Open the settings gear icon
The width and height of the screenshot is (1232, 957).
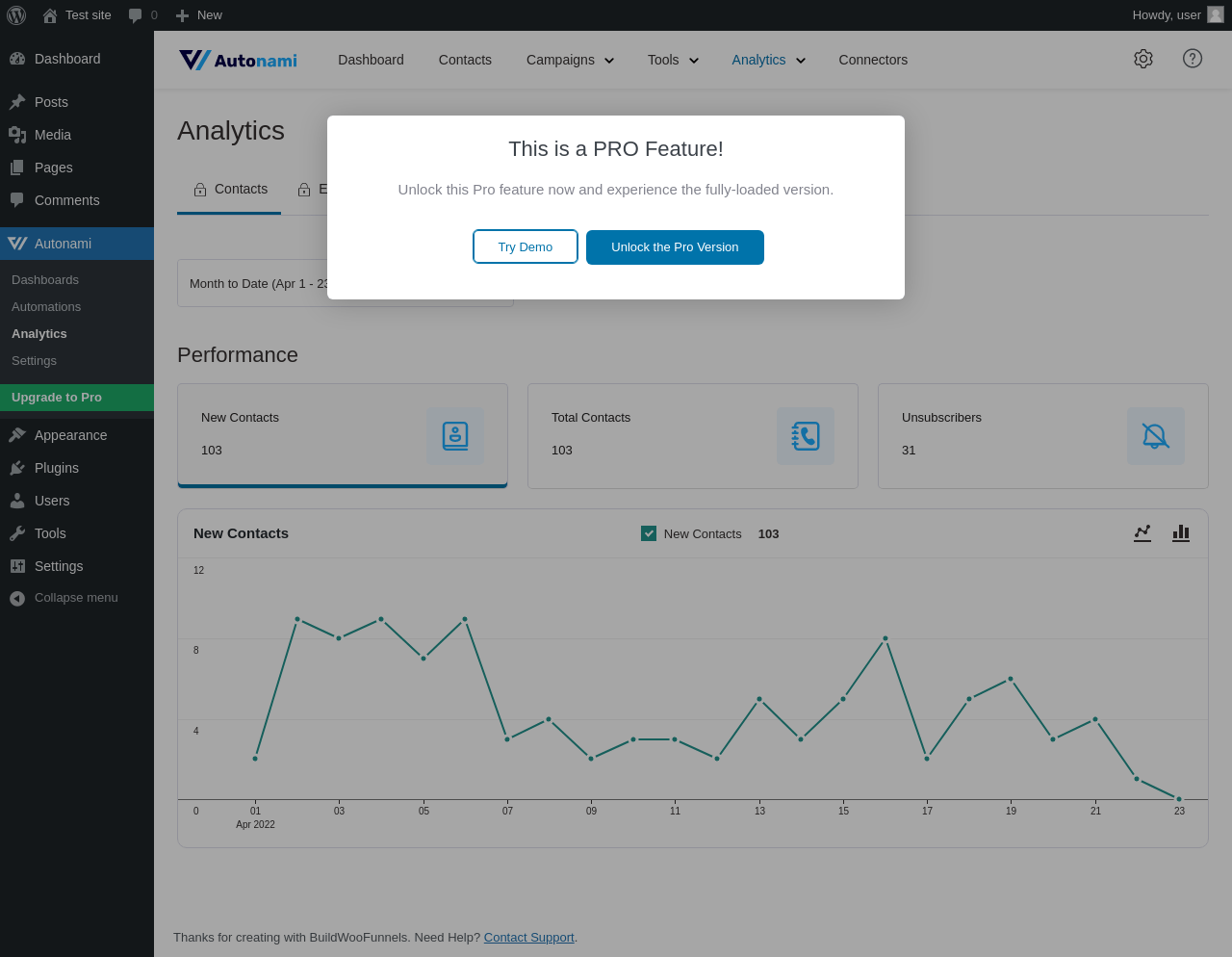1143,59
